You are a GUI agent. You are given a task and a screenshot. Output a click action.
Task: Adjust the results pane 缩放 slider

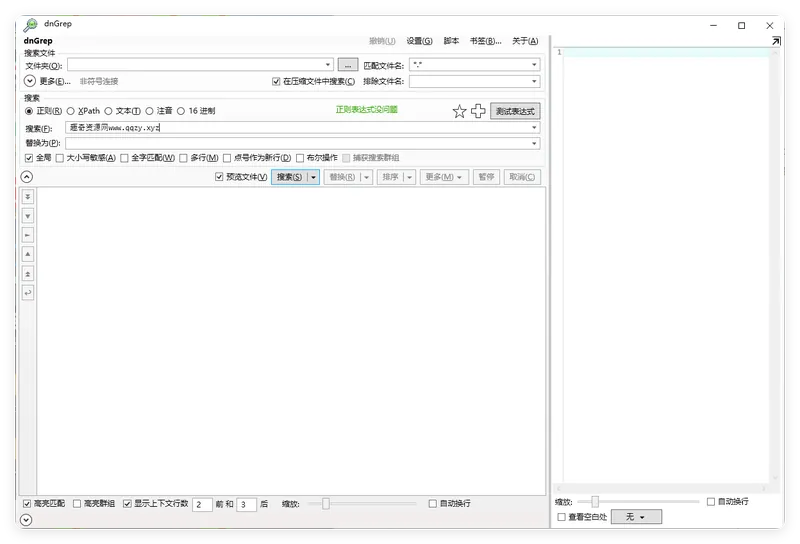tap(326, 504)
